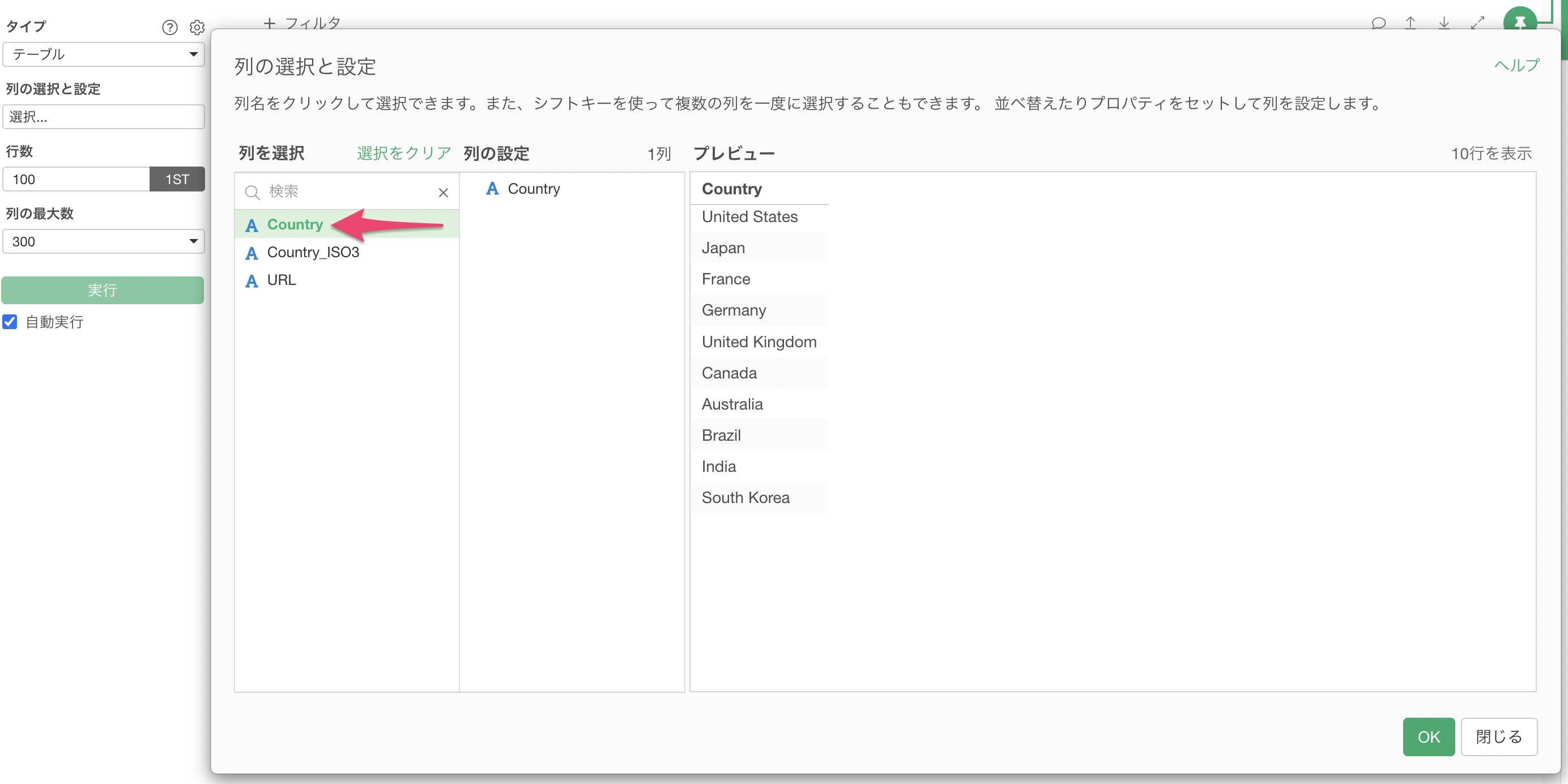Click the OK button
Screen dimensions: 1568x784
pos(1428,736)
